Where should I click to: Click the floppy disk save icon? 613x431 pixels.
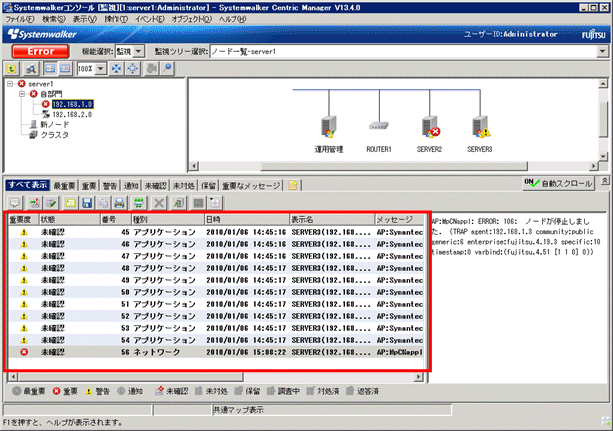tap(87, 203)
